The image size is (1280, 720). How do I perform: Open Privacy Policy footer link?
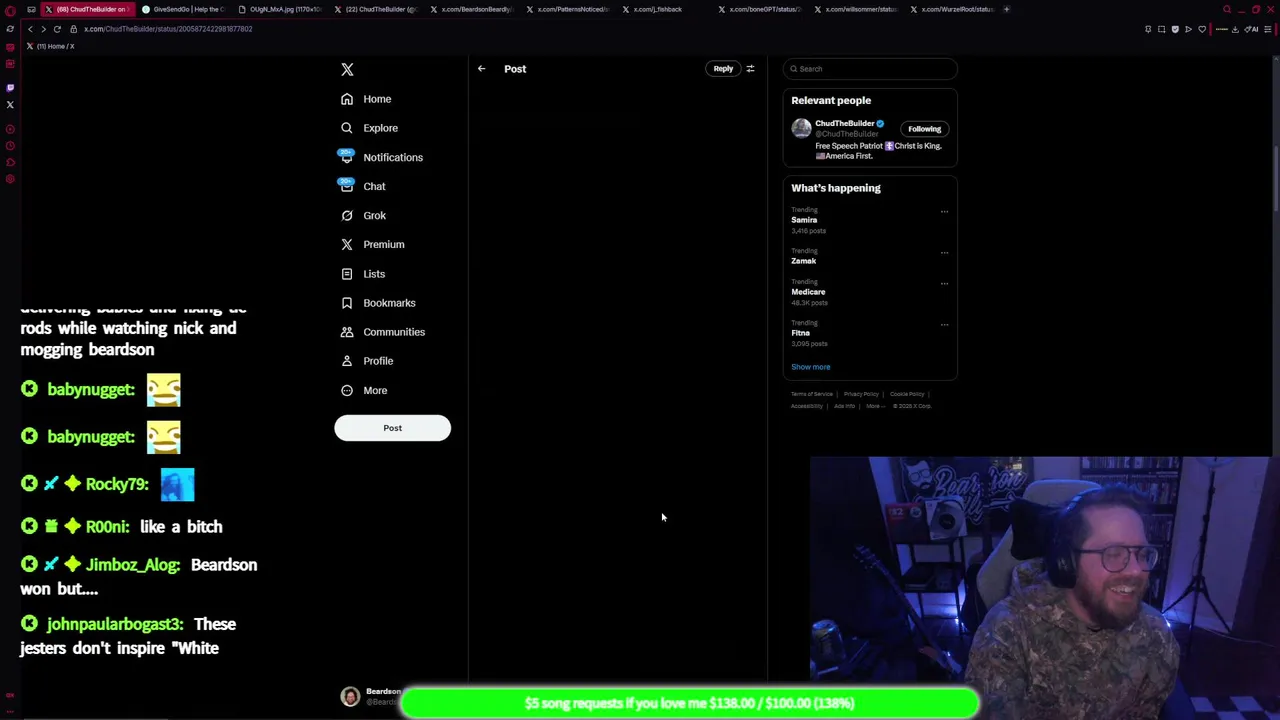pyautogui.click(x=861, y=394)
